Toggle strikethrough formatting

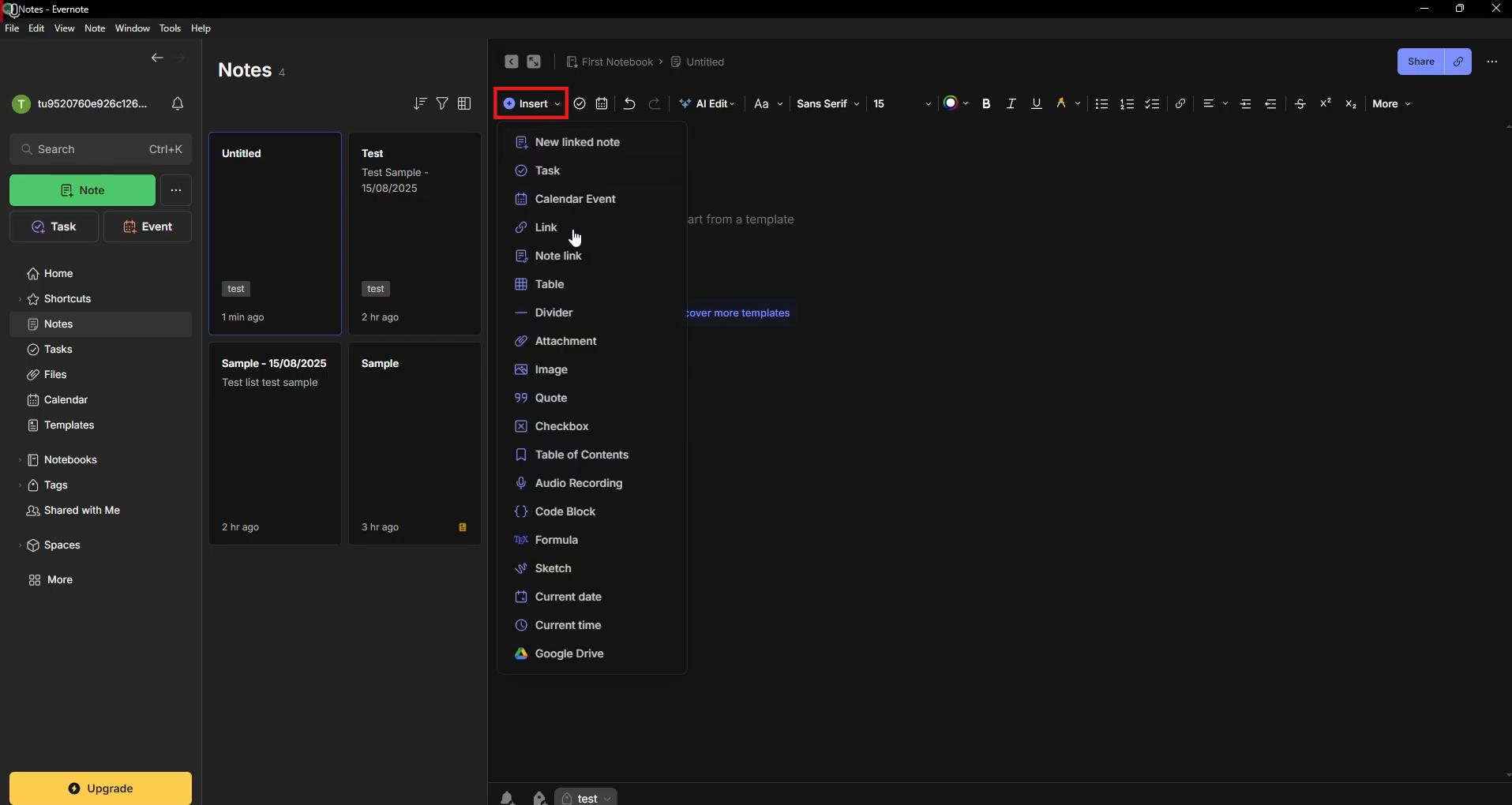[x=1301, y=103]
